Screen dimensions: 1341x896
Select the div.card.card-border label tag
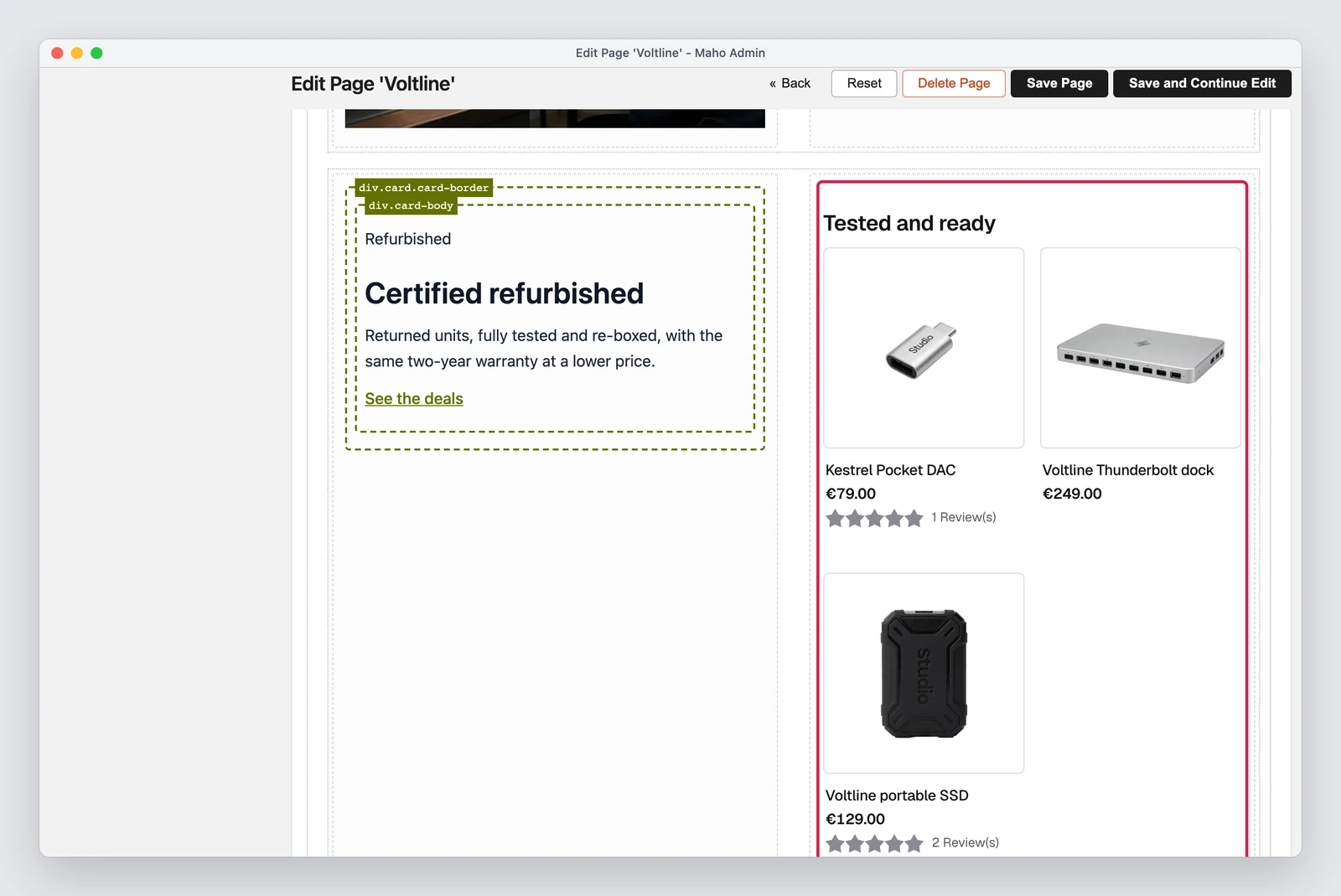coord(423,188)
